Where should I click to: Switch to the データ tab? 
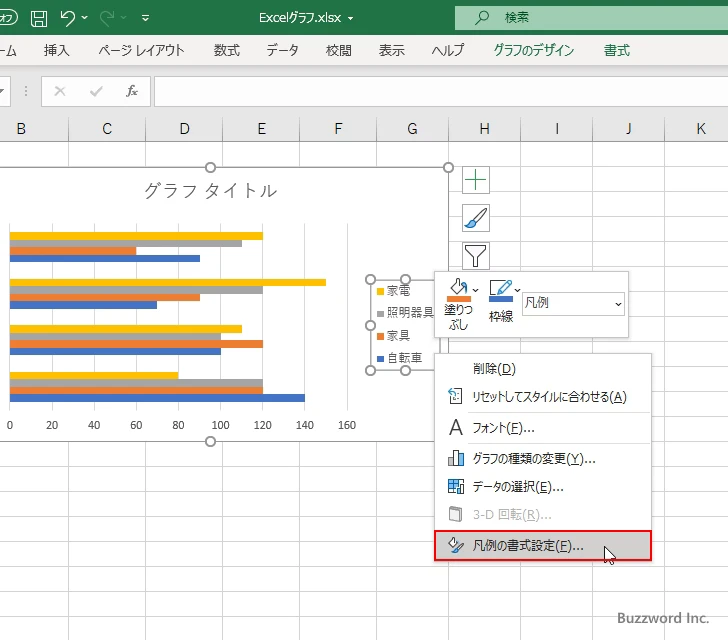pyautogui.click(x=282, y=50)
